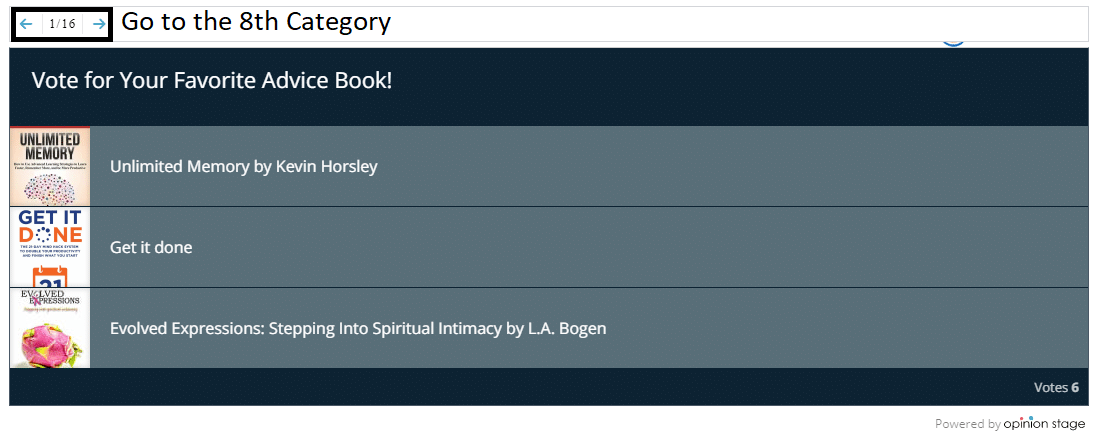
Task: Go to the next category with right arrow
Action: point(98,25)
